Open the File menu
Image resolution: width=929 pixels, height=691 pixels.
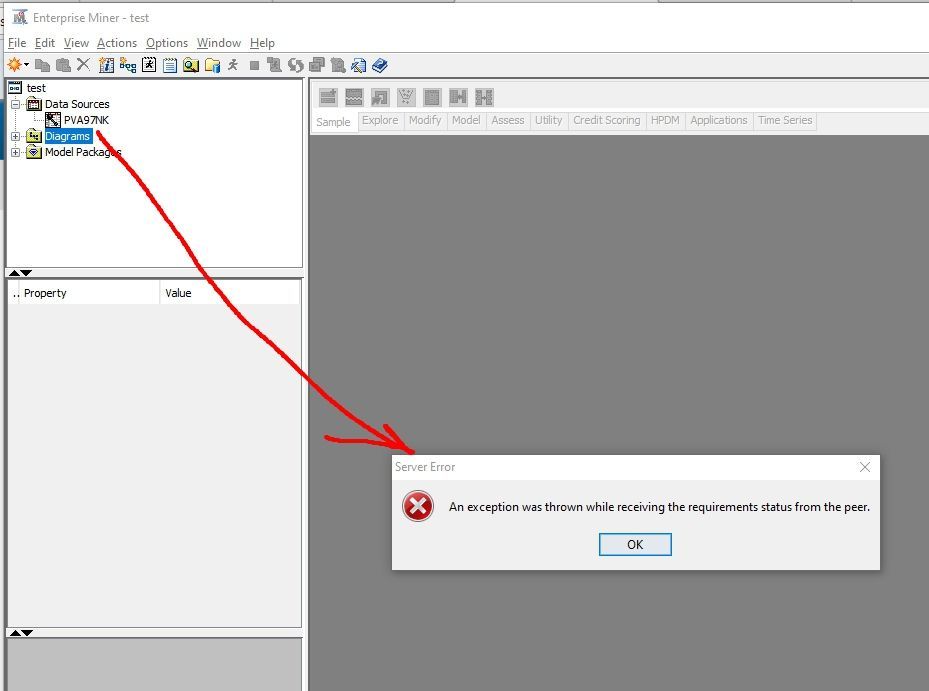(x=17, y=43)
